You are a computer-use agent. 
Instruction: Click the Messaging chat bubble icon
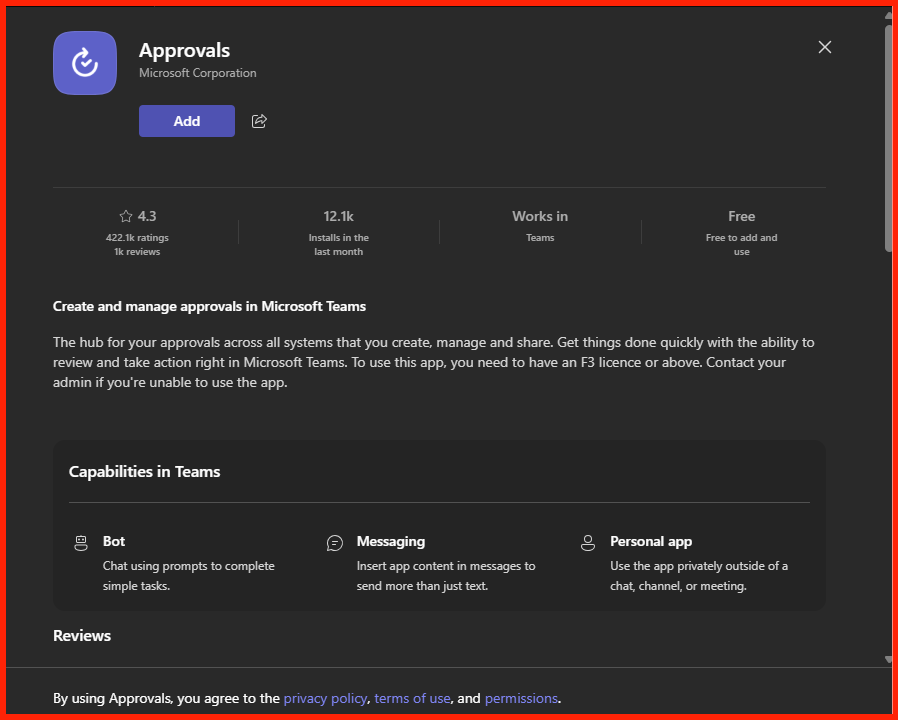point(334,543)
